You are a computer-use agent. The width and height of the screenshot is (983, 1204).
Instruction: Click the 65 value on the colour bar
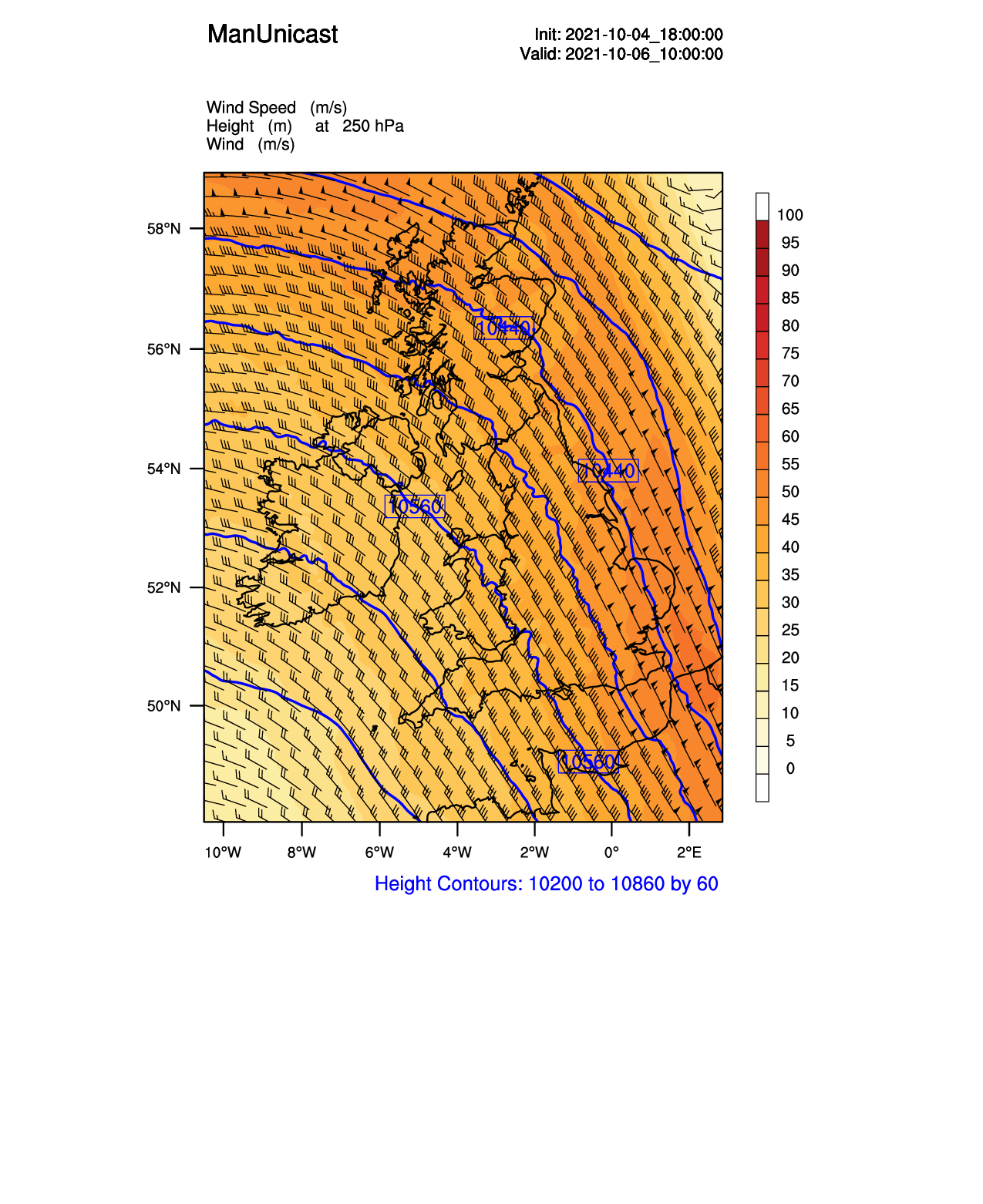pos(790,409)
